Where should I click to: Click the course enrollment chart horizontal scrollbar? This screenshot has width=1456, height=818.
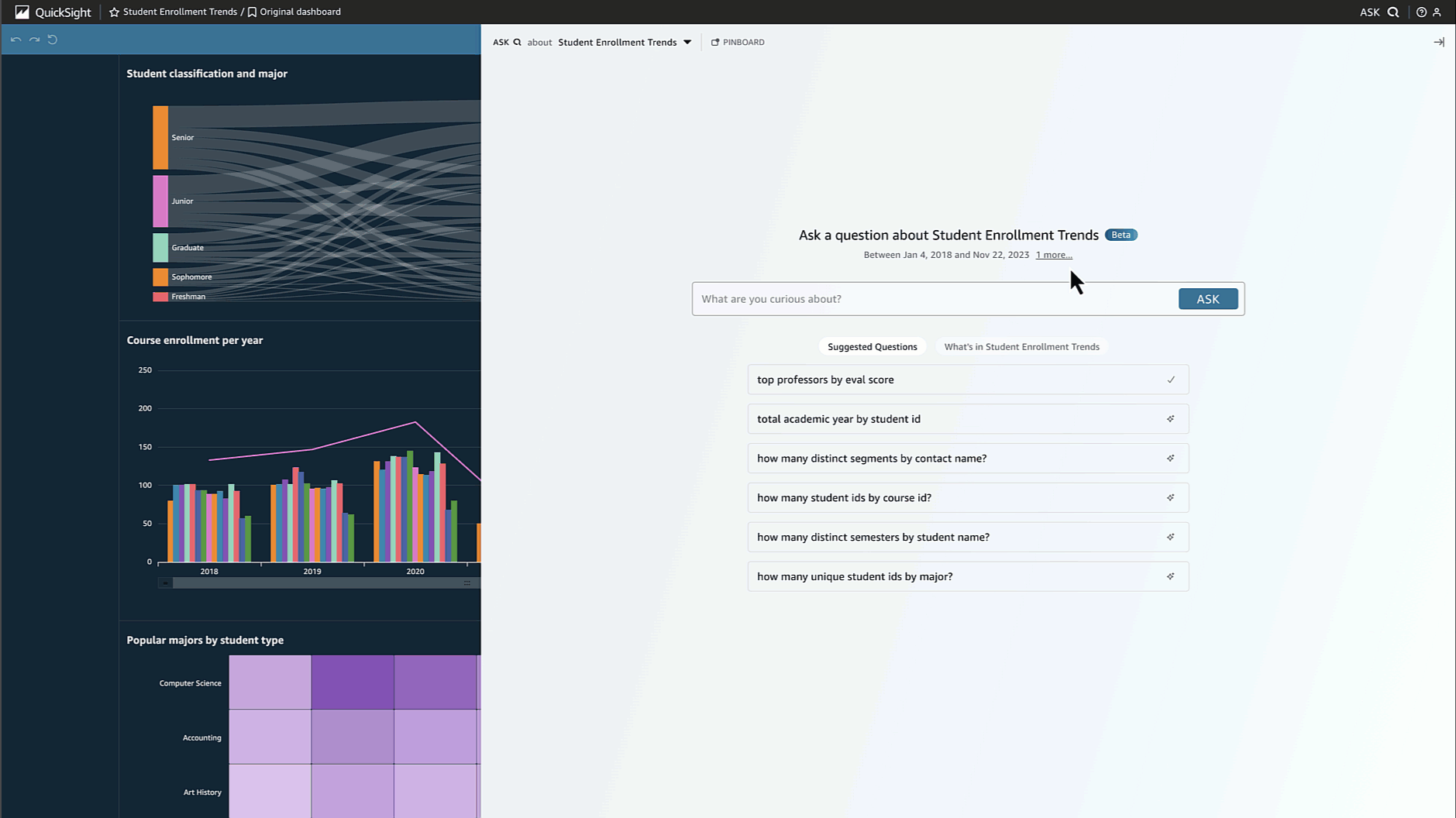(x=319, y=583)
